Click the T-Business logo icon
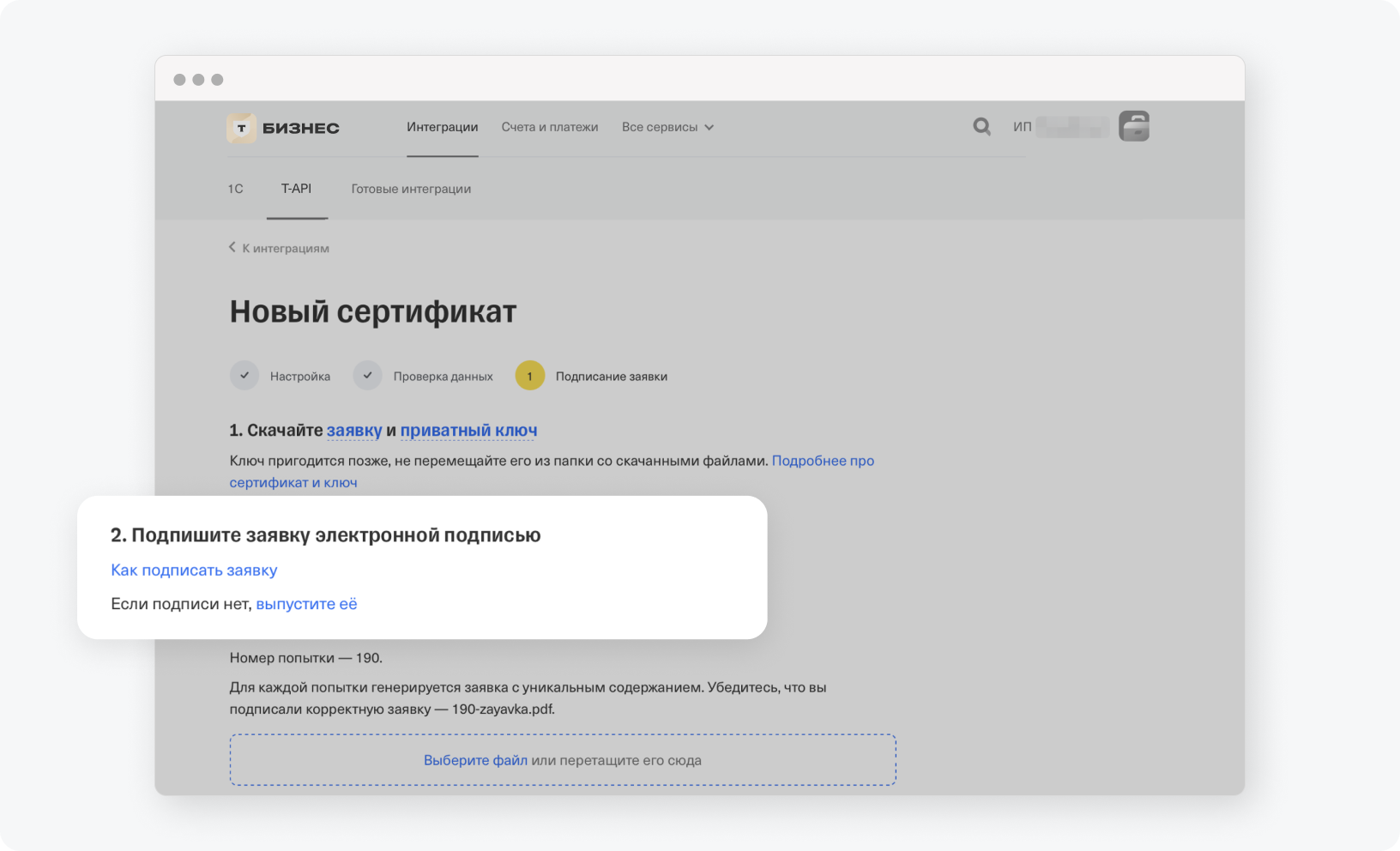This screenshot has height=851, width=1400. [241, 128]
